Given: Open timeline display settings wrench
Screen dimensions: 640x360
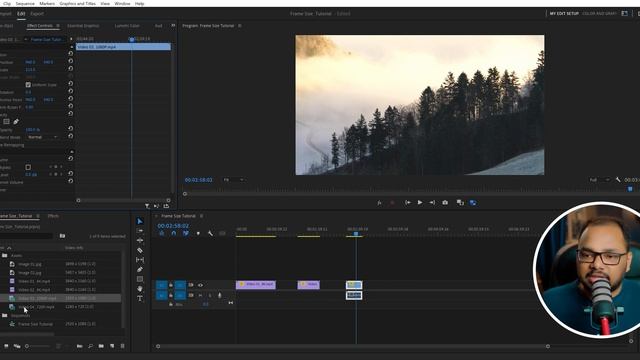Looking at the screenshot, I should (210, 233).
